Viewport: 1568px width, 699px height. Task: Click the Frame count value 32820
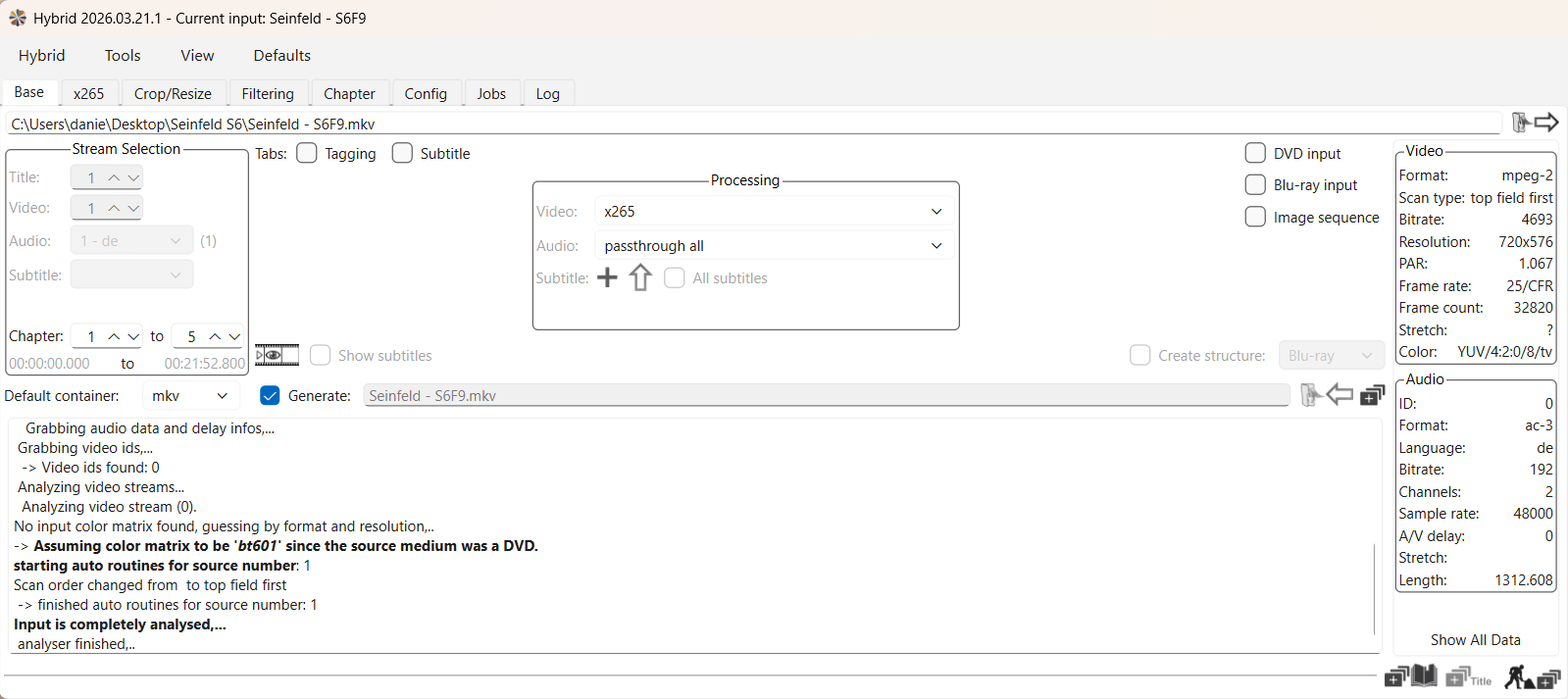pos(1533,308)
